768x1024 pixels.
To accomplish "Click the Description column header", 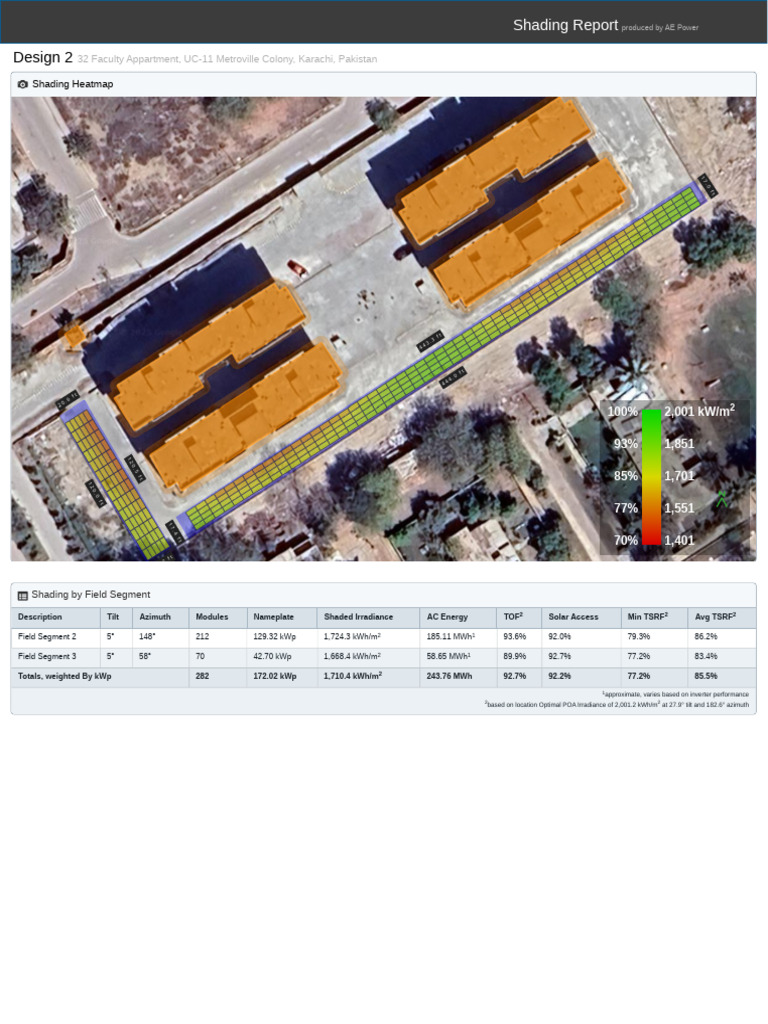I will click(40, 617).
